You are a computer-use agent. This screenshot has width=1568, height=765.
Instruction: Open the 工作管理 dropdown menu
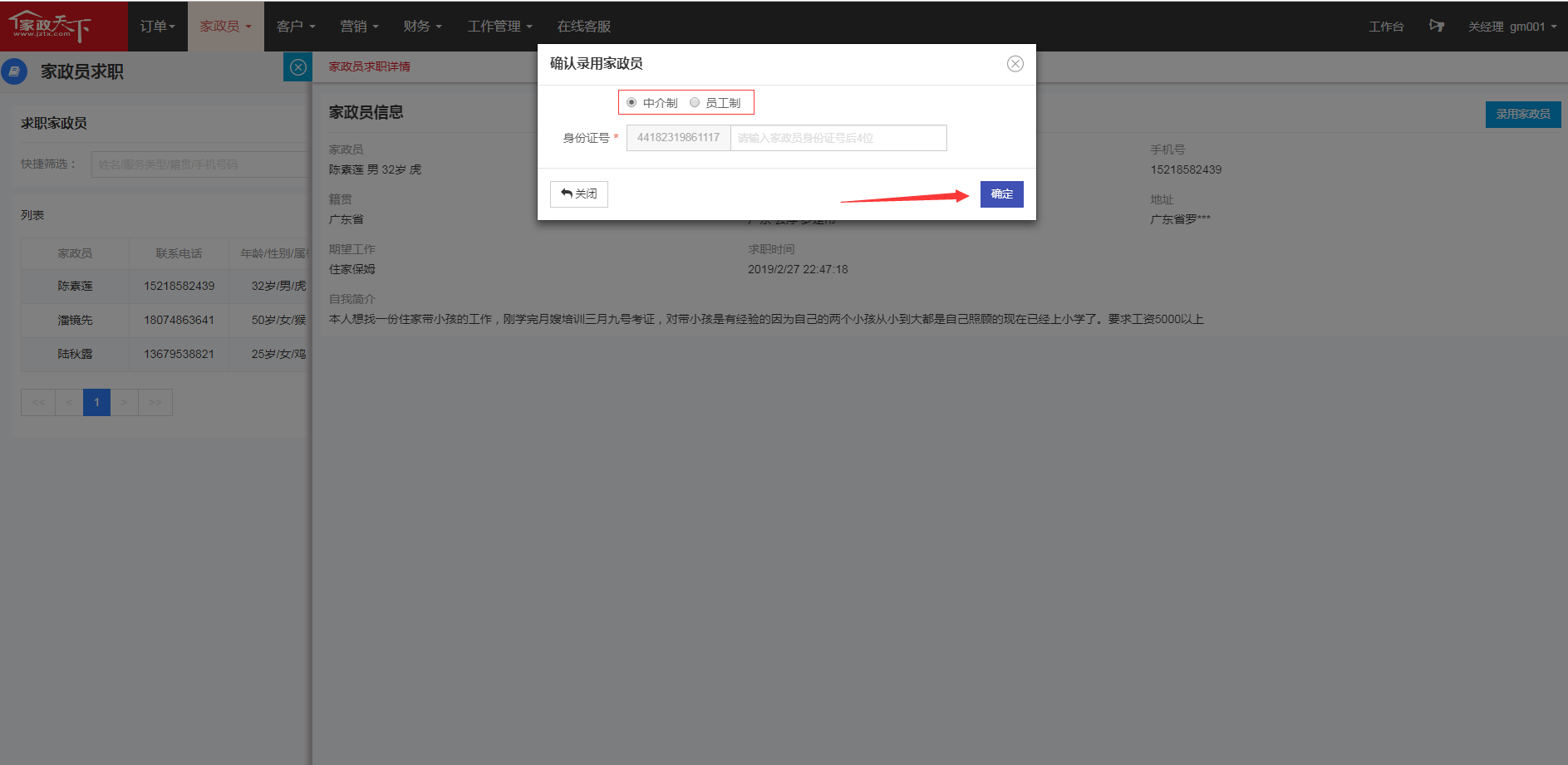(x=499, y=27)
